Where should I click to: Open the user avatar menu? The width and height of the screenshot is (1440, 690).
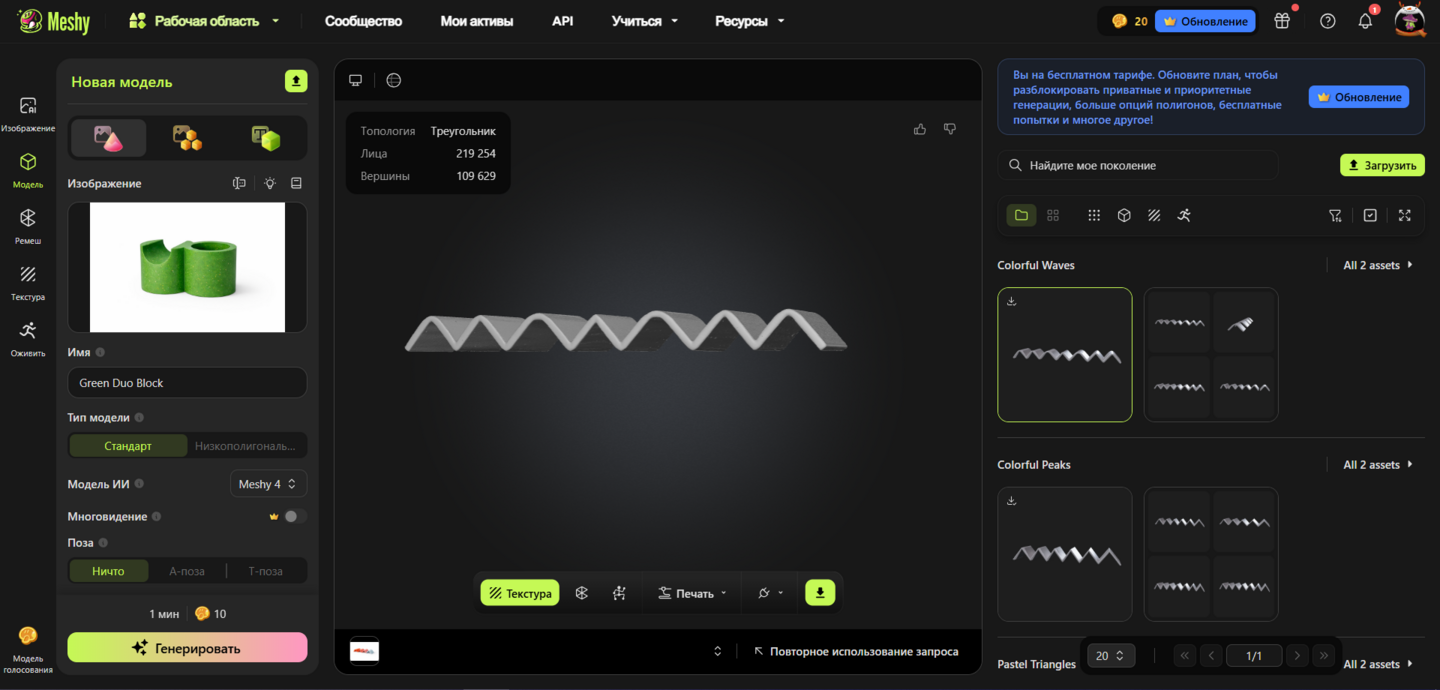click(1410, 21)
